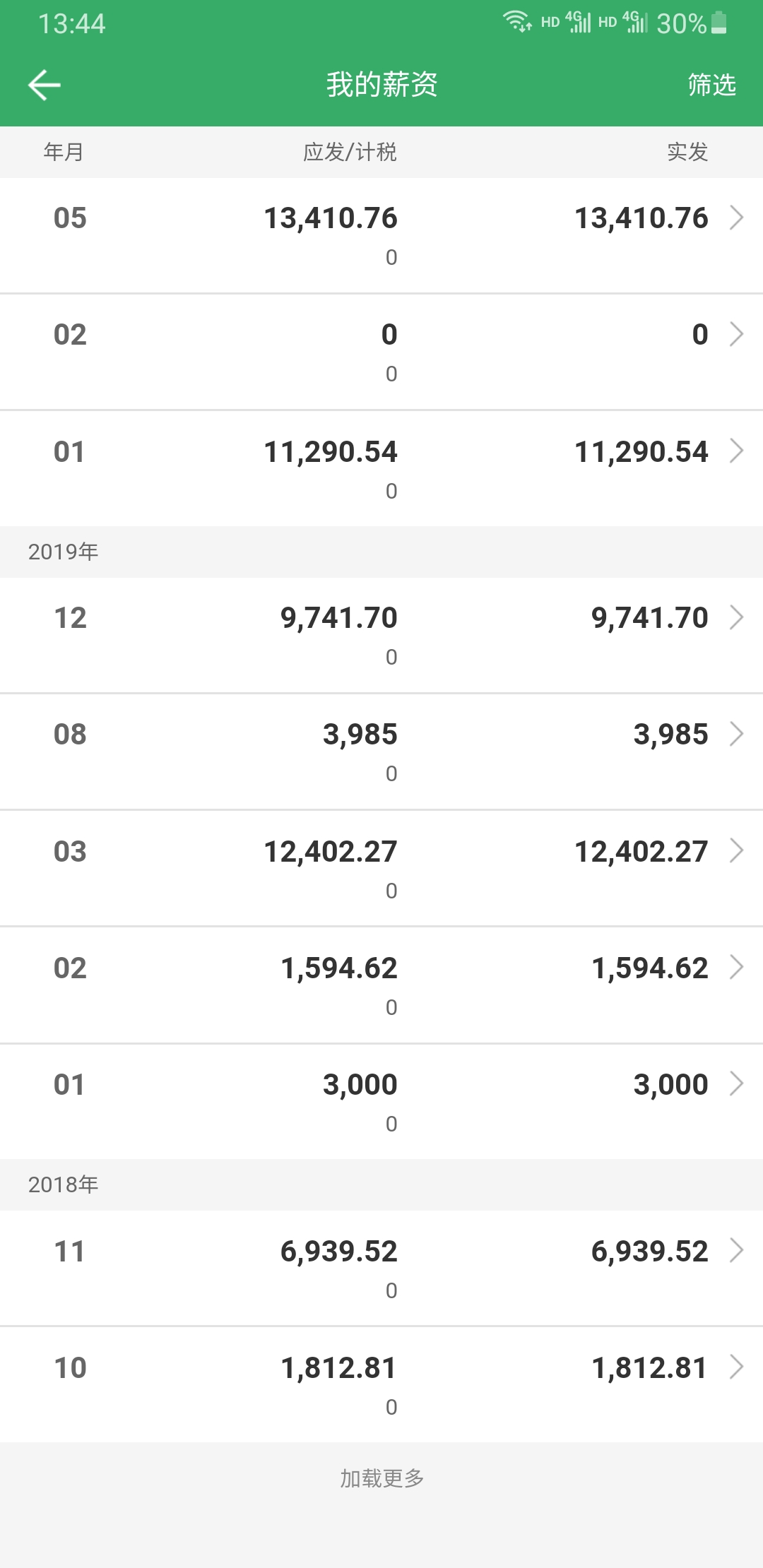The image size is (763, 1568).
Task: Tap chevron beside 9,741.70 December salary
Action: (736, 617)
